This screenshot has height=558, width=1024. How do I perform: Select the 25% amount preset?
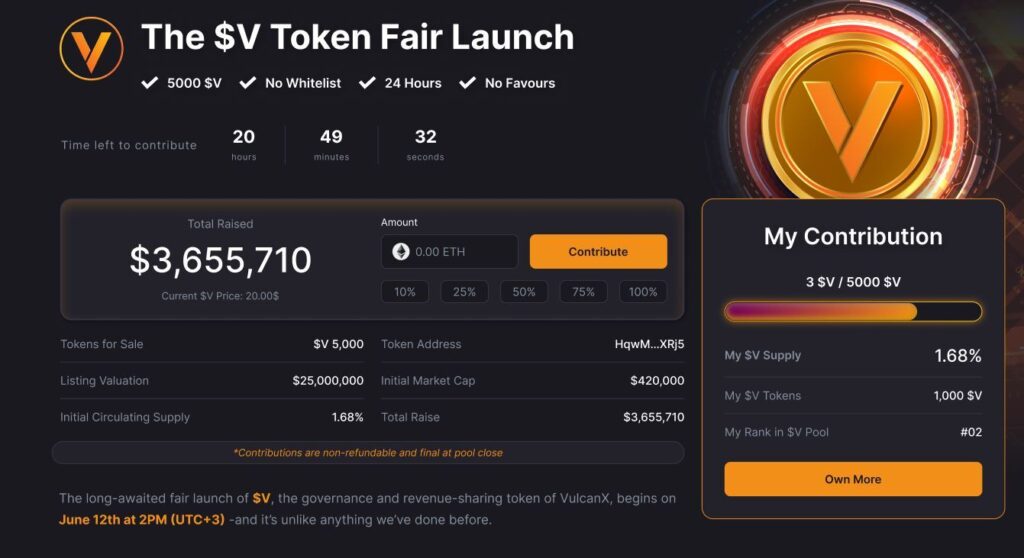tap(464, 292)
